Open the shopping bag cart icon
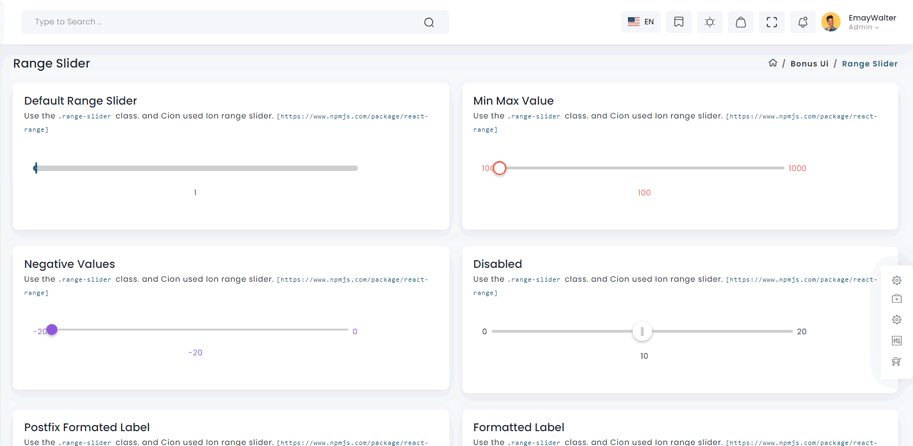 pos(741,22)
